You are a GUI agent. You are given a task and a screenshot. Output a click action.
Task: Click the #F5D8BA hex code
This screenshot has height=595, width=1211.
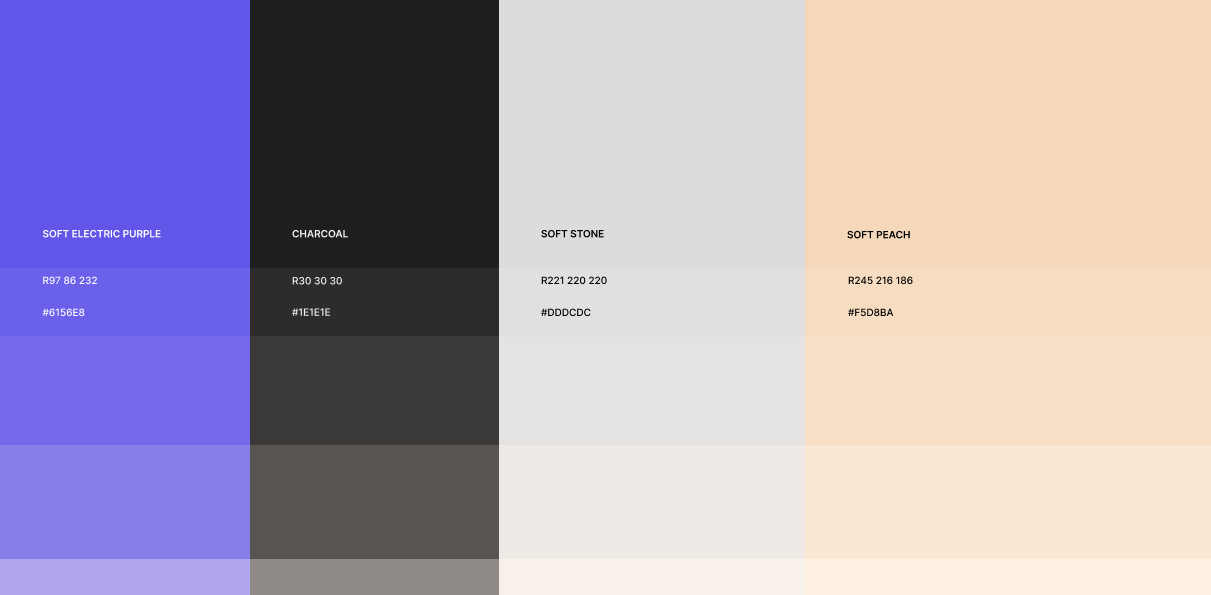(870, 313)
